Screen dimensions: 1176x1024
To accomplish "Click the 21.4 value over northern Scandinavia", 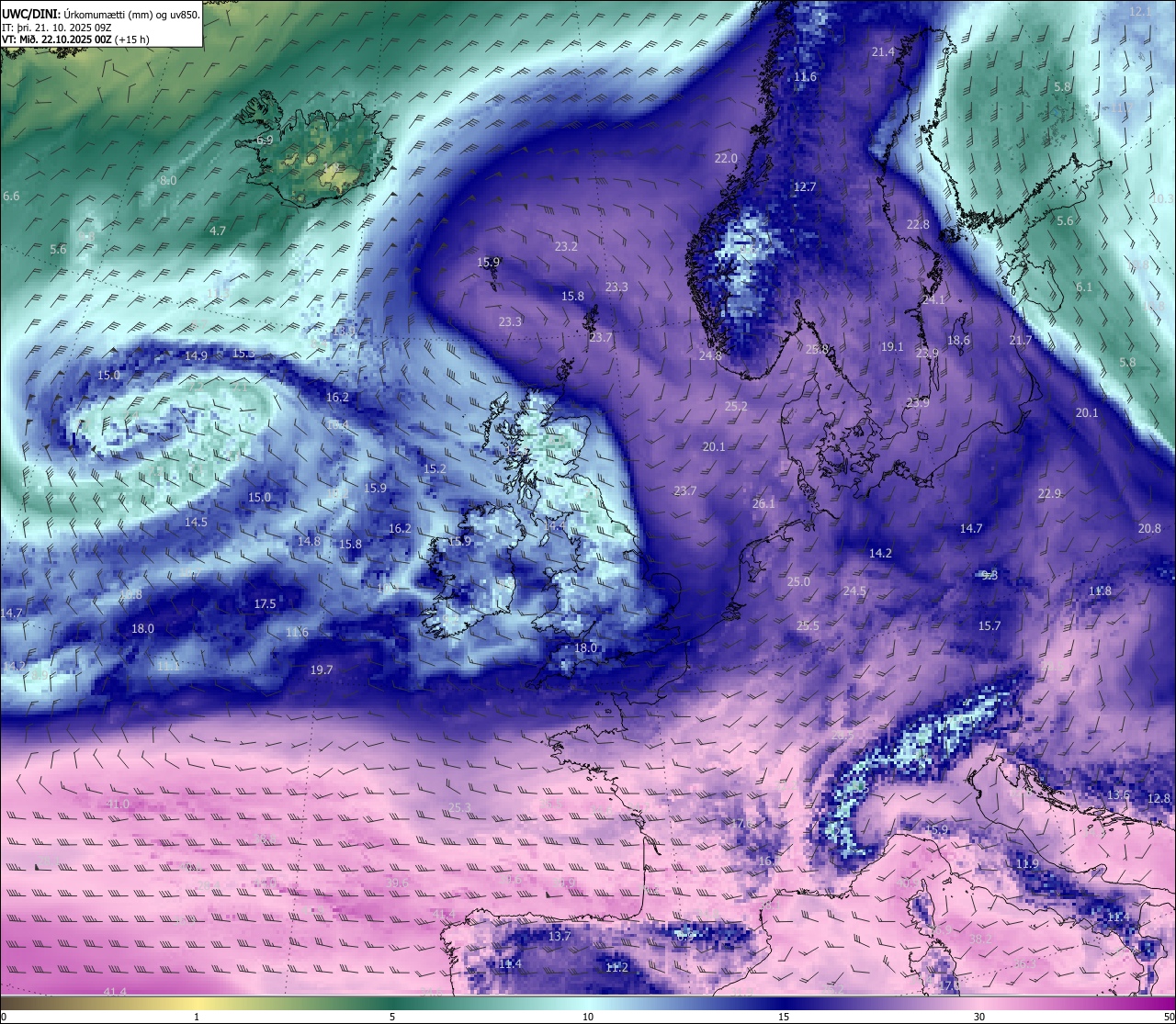I will pyautogui.click(x=883, y=52).
